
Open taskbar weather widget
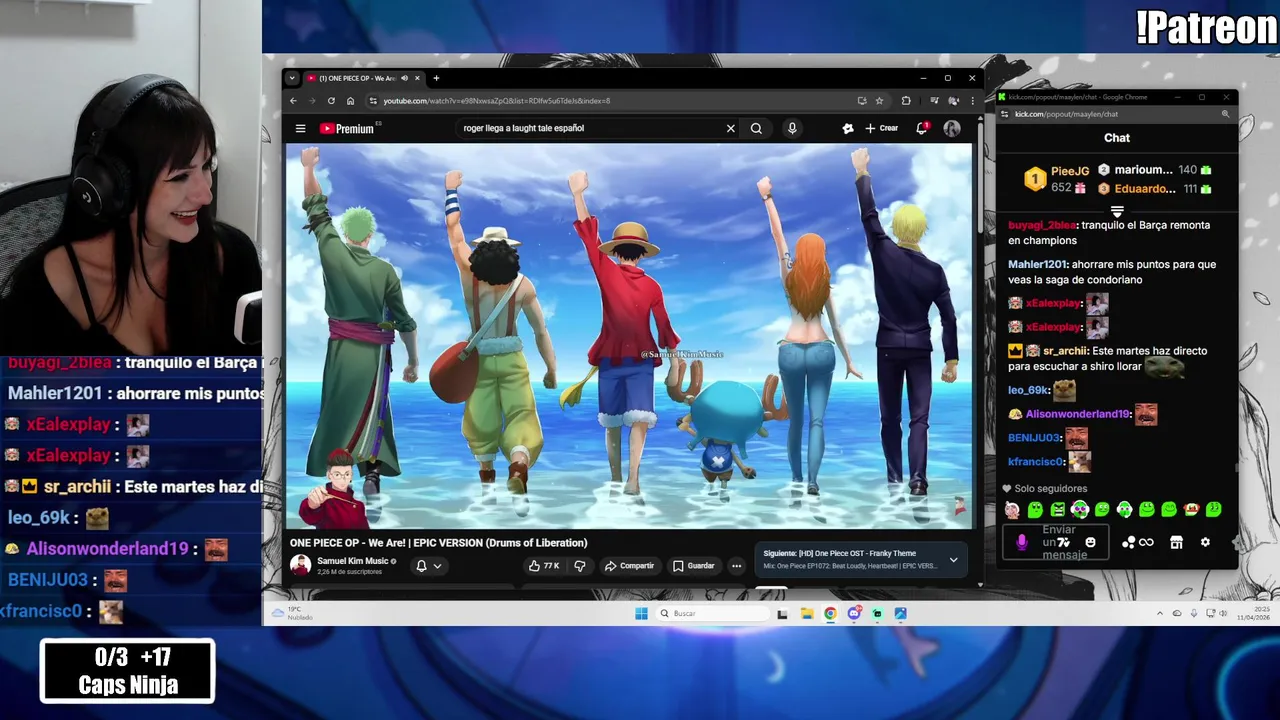(x=293, y=613)
